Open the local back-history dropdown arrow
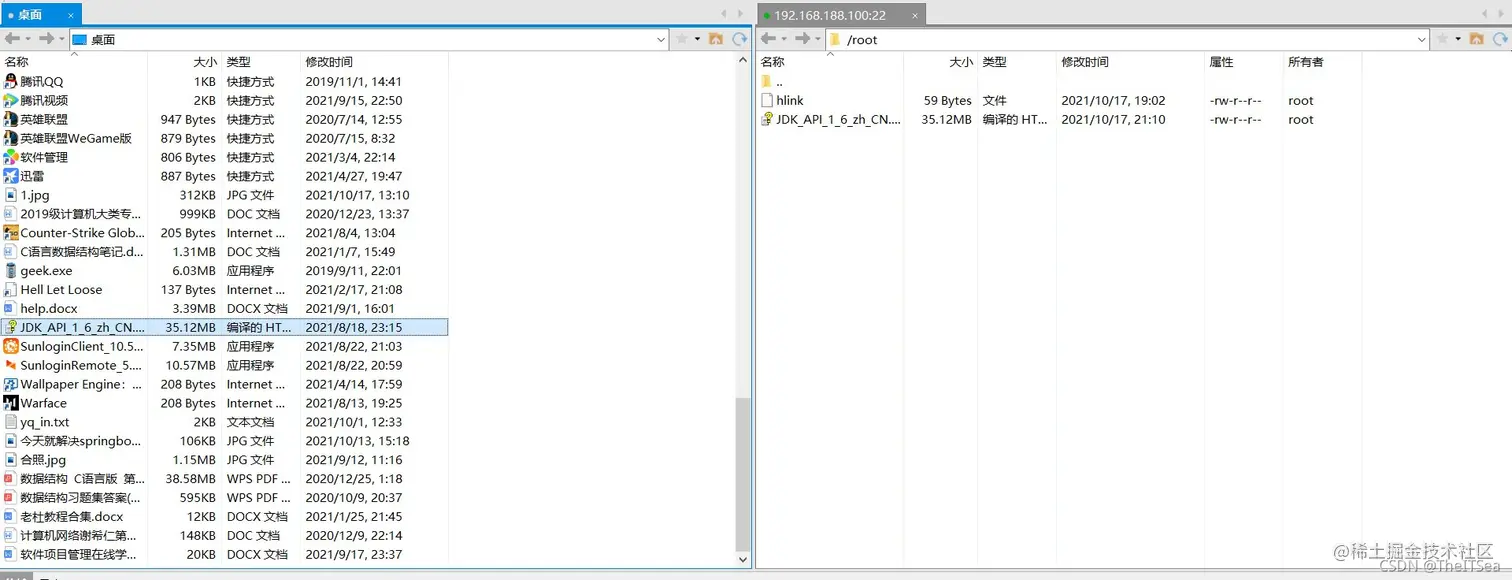Viewport: 1512px width, 580px height. coord(28,39)
